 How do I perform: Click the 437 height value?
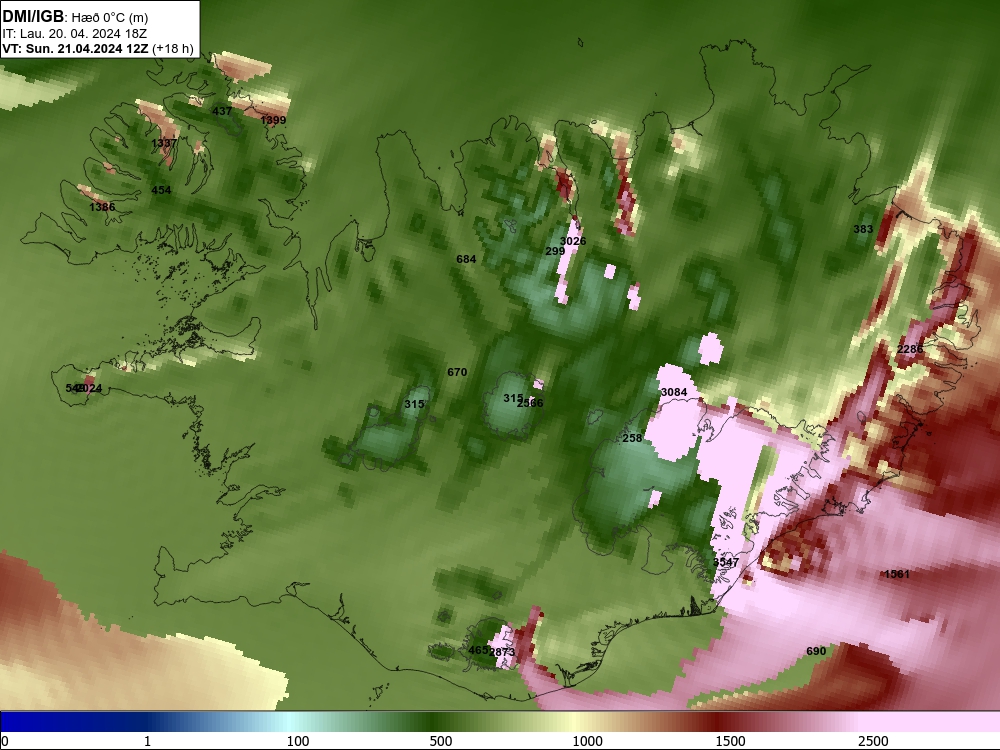tap(222, 111)
